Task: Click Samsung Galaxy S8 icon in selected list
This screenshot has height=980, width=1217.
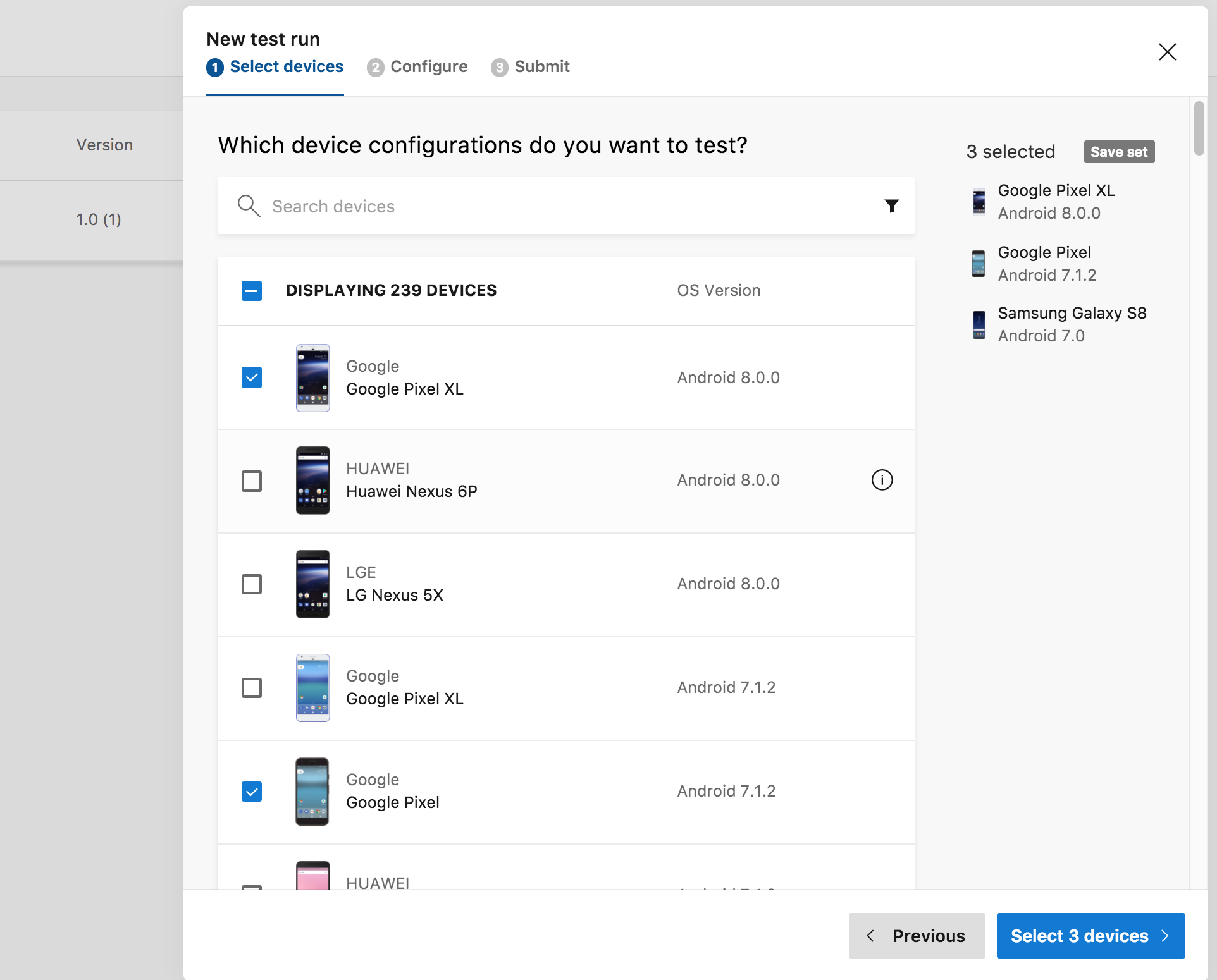Action: tap(979, 324)
